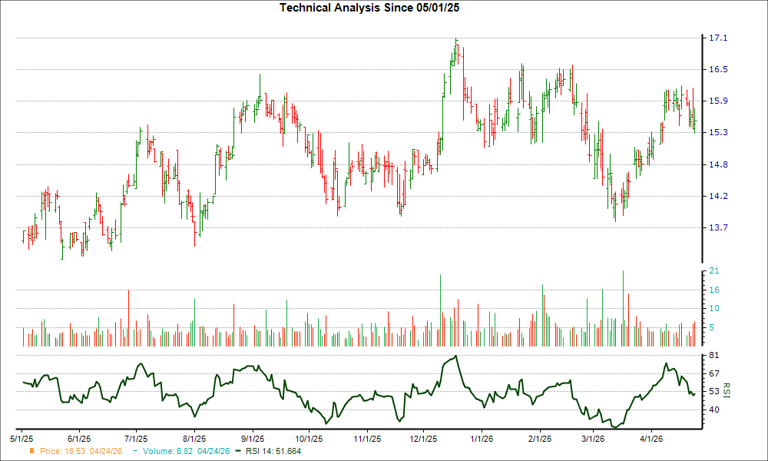Click the 7/1/25 date label

click(137, 438)
